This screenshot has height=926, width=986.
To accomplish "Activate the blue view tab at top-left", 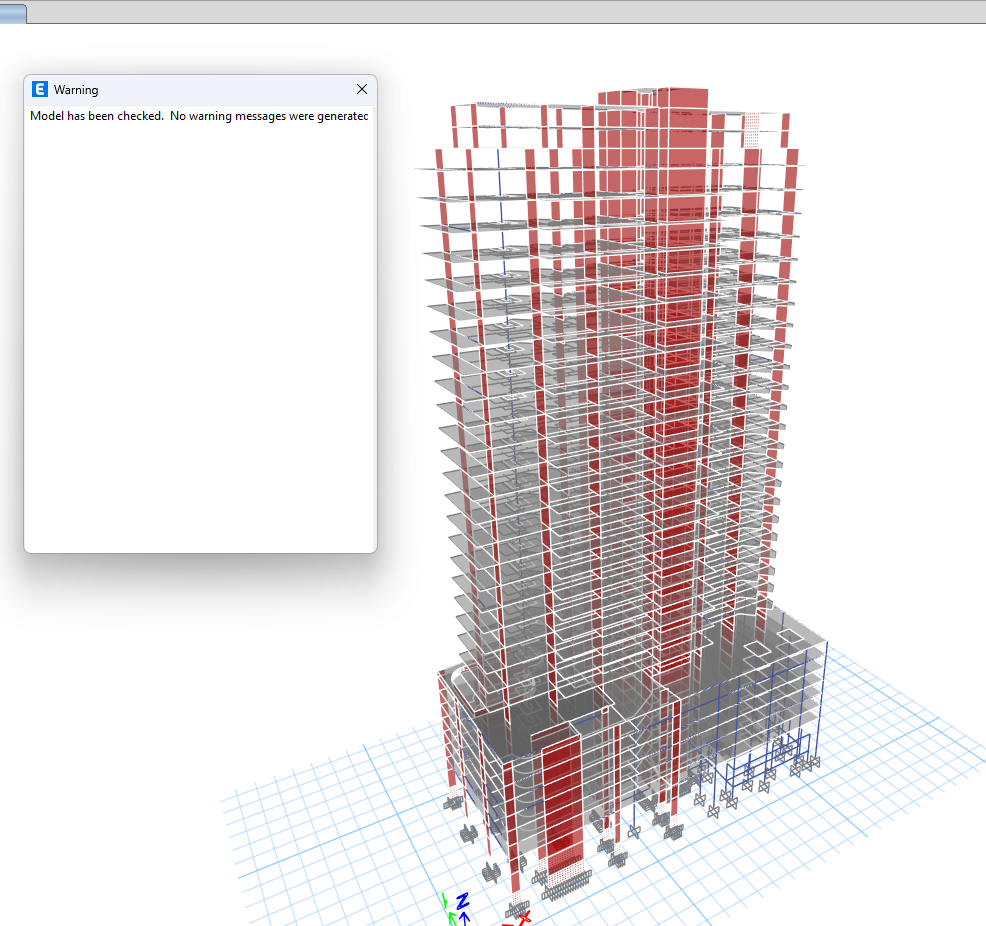I will point(13,13).
